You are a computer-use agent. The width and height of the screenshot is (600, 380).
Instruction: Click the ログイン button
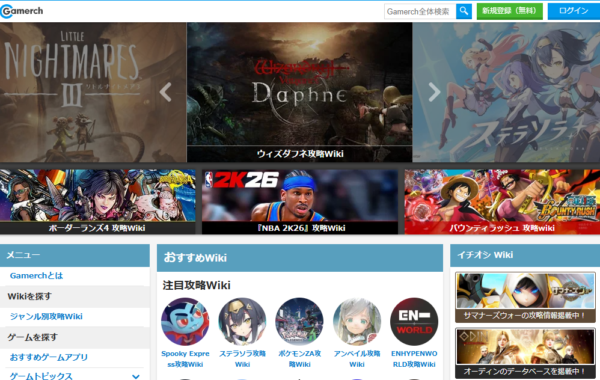[574, 11]
